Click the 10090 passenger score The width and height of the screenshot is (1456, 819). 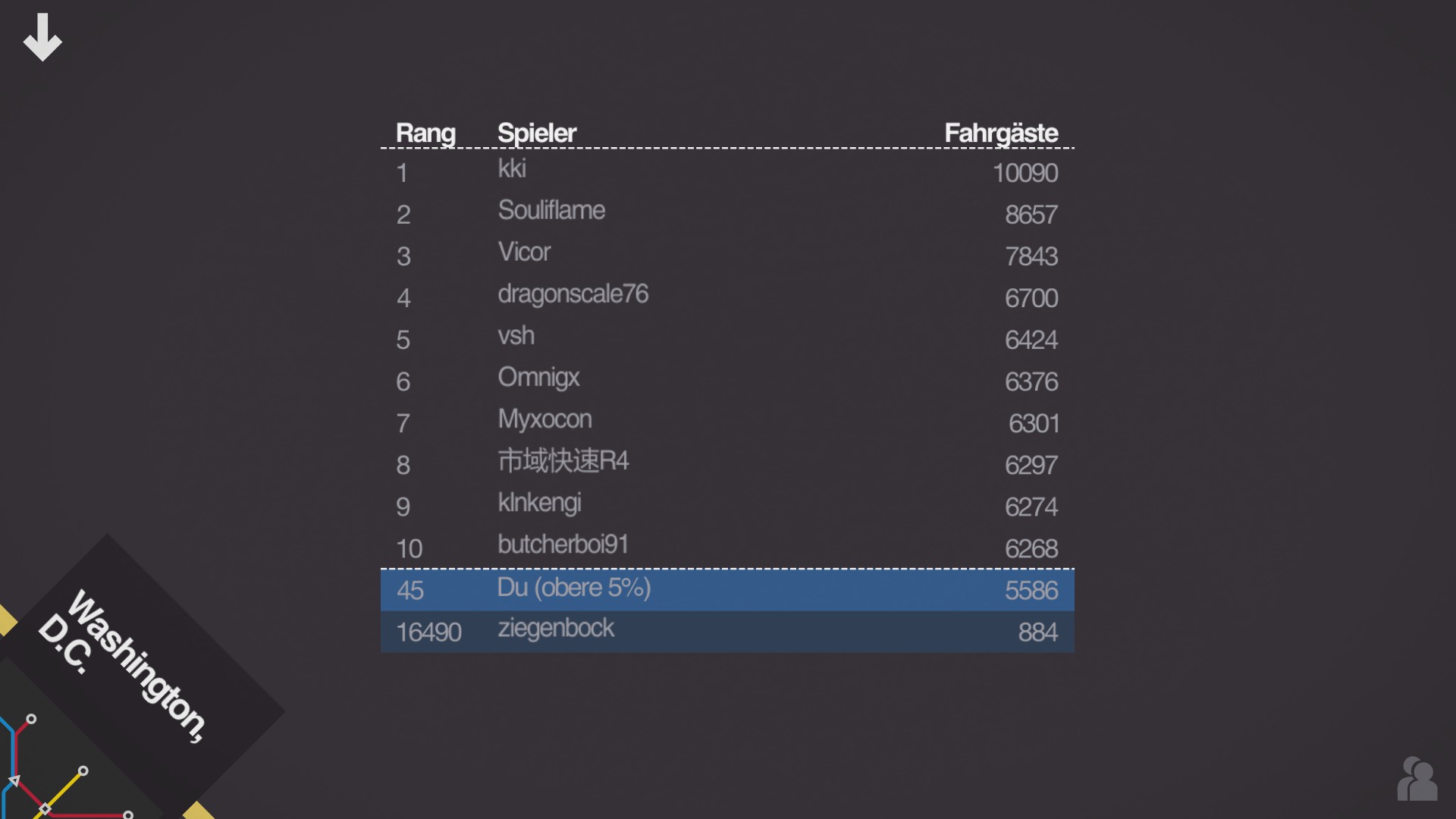click(x=1025, y=173)
